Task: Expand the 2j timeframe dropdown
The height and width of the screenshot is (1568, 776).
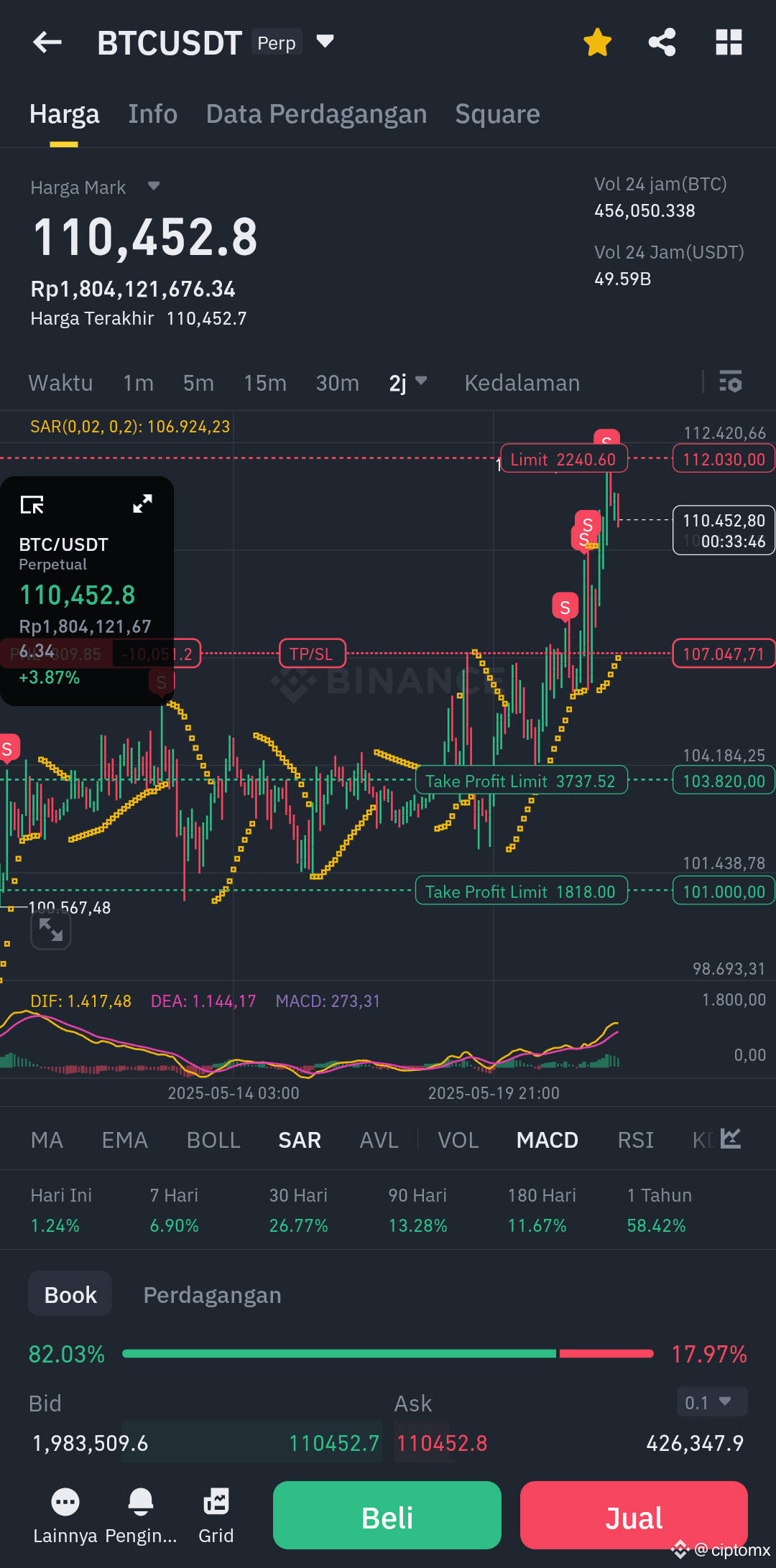Action: (x=408, y=383)
